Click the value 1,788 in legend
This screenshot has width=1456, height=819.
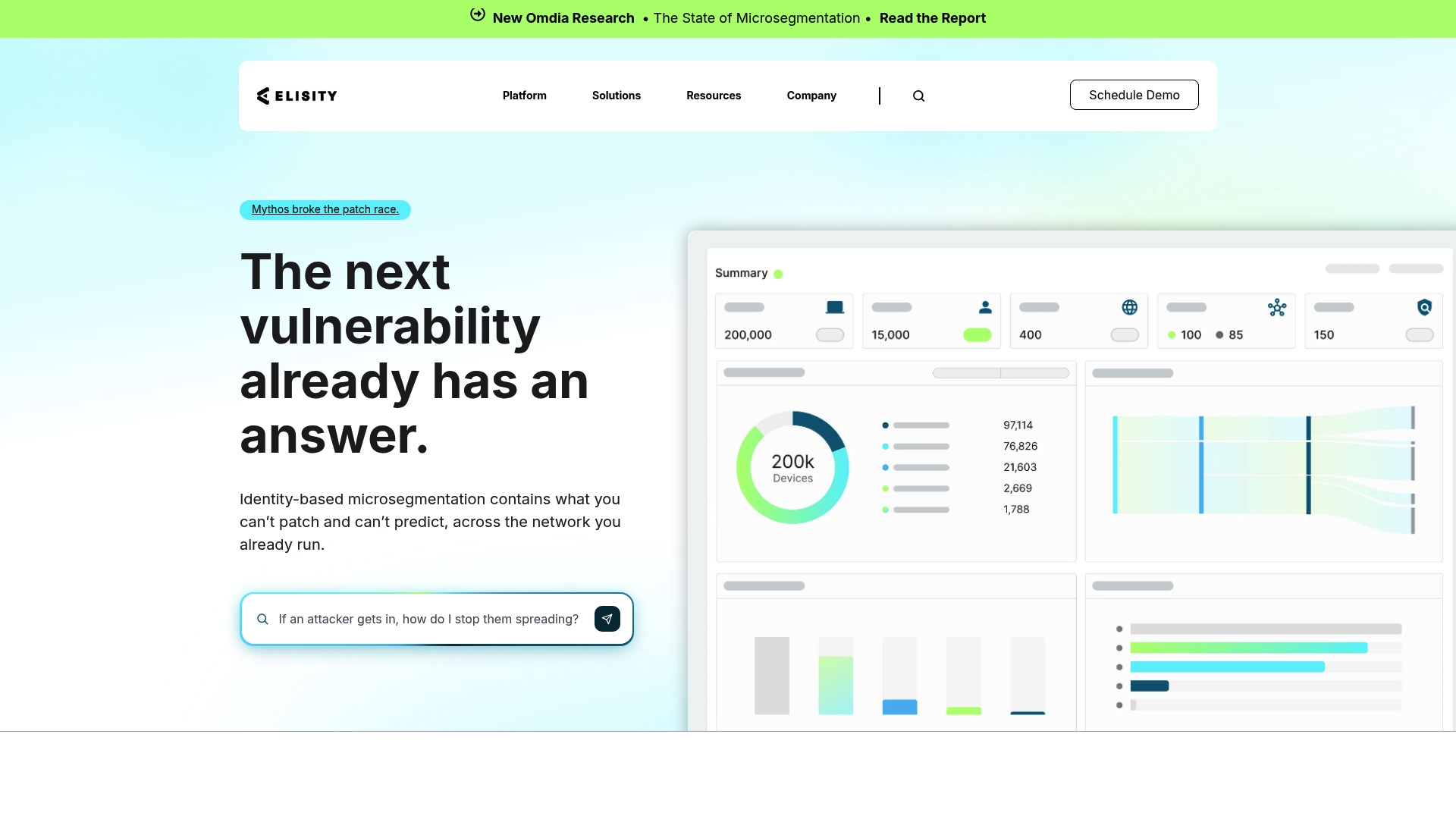click(1016, 510)
